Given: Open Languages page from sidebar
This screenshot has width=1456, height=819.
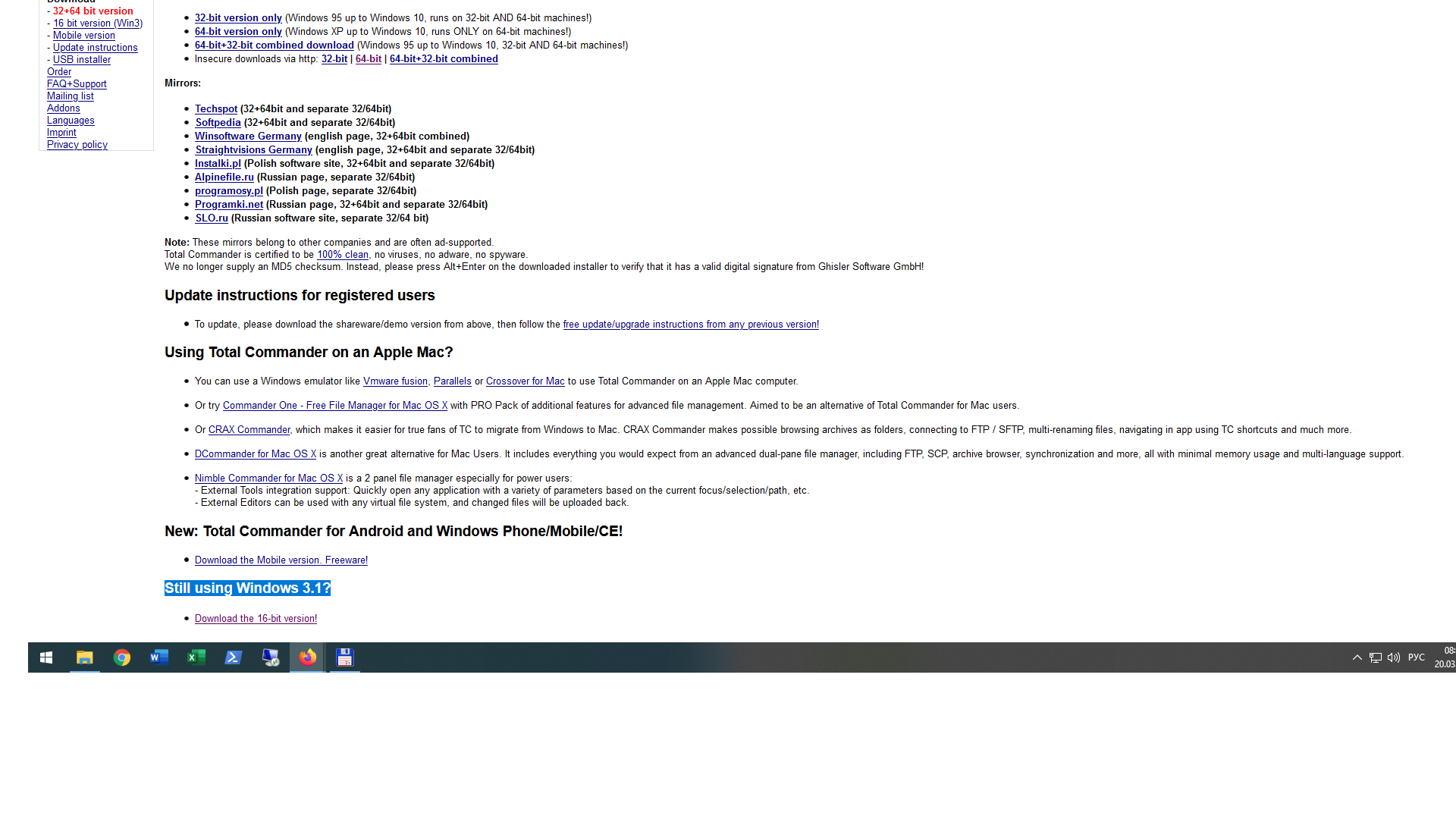Looking at the screenshot, I should coord(70,120).
